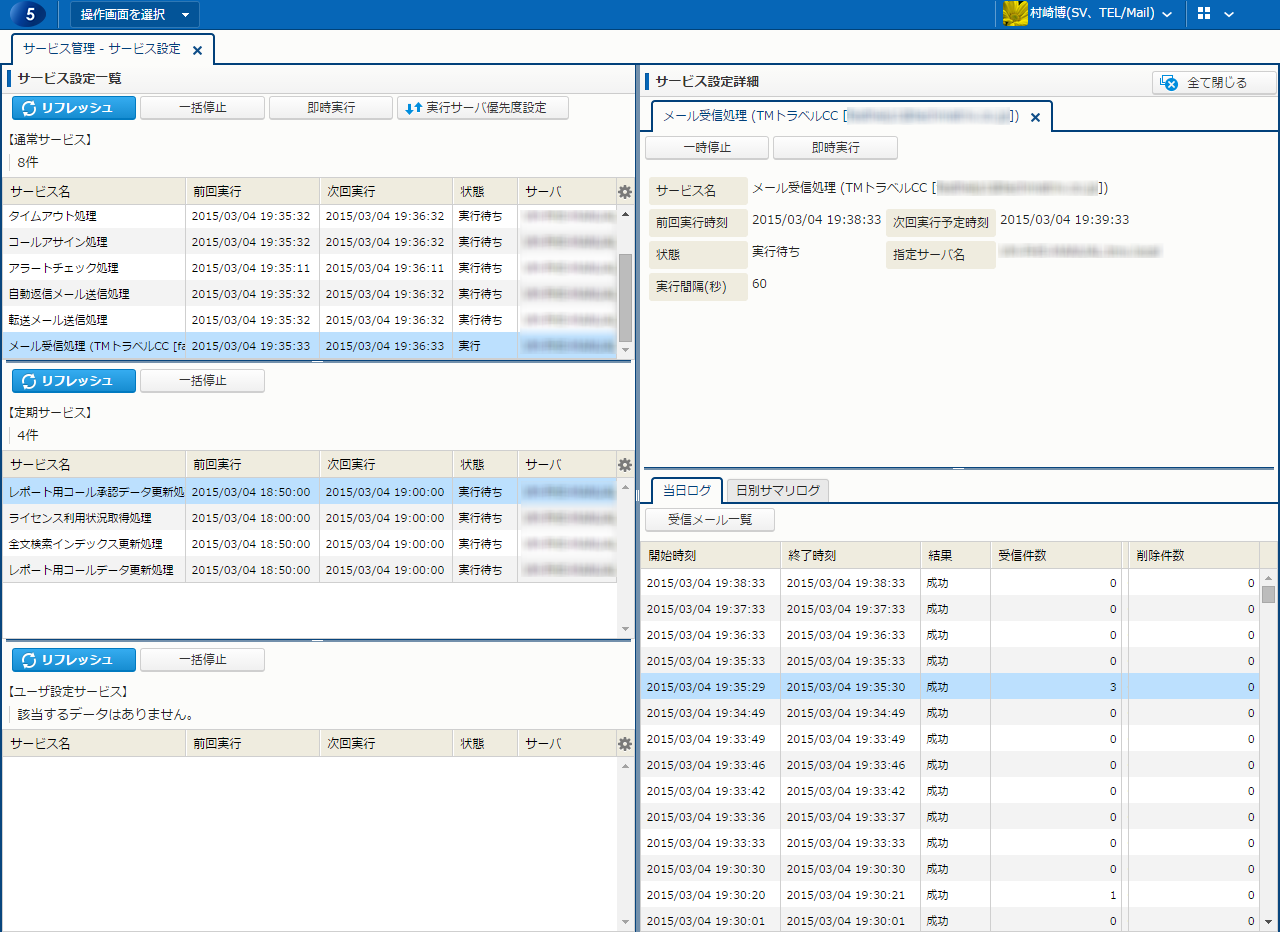Select the 自動返信メール送信処理 row
1280x932 pixels.
[310, 294]
